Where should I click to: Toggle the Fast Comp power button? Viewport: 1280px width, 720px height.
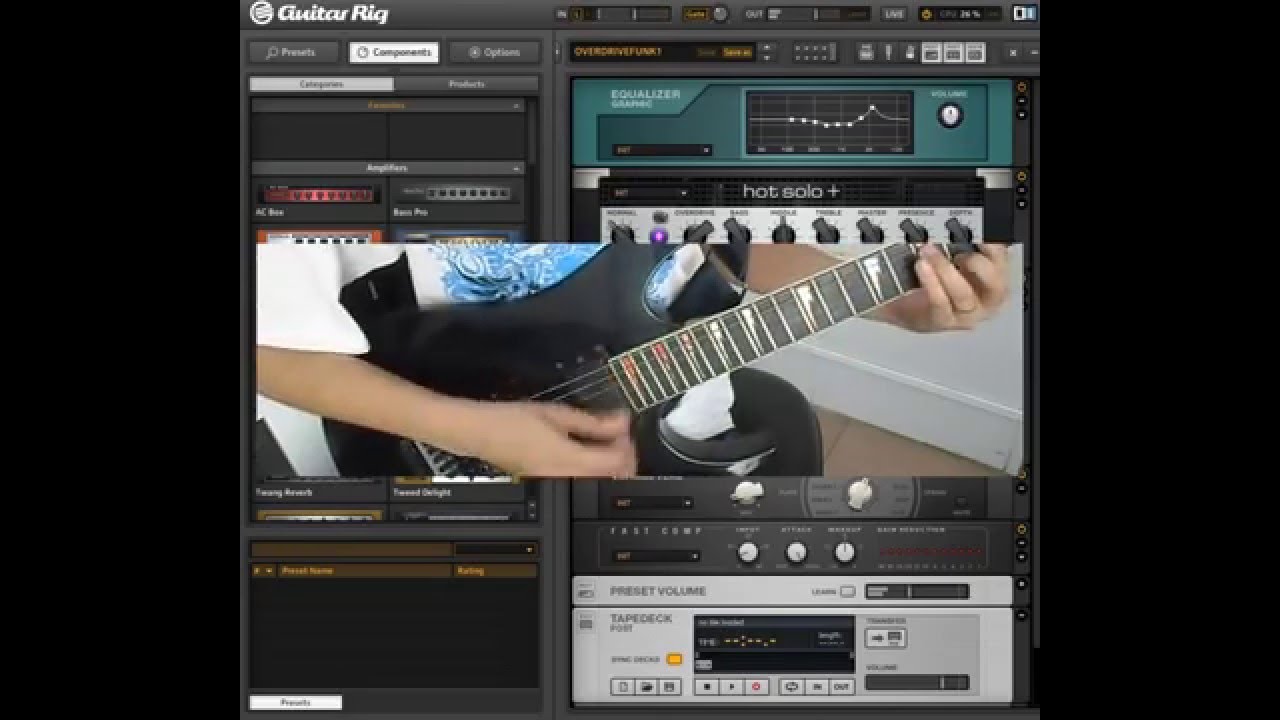pos(1021,529)
